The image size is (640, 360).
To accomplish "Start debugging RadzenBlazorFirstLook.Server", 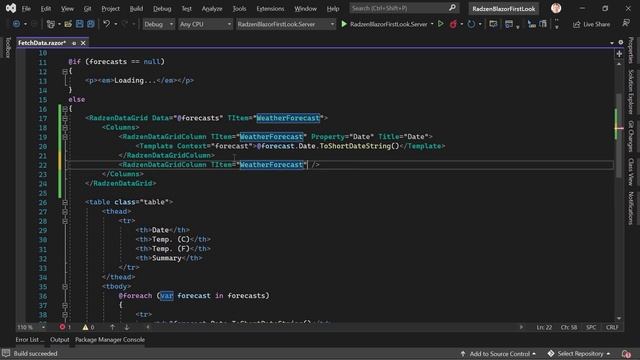I will (384, 24).
